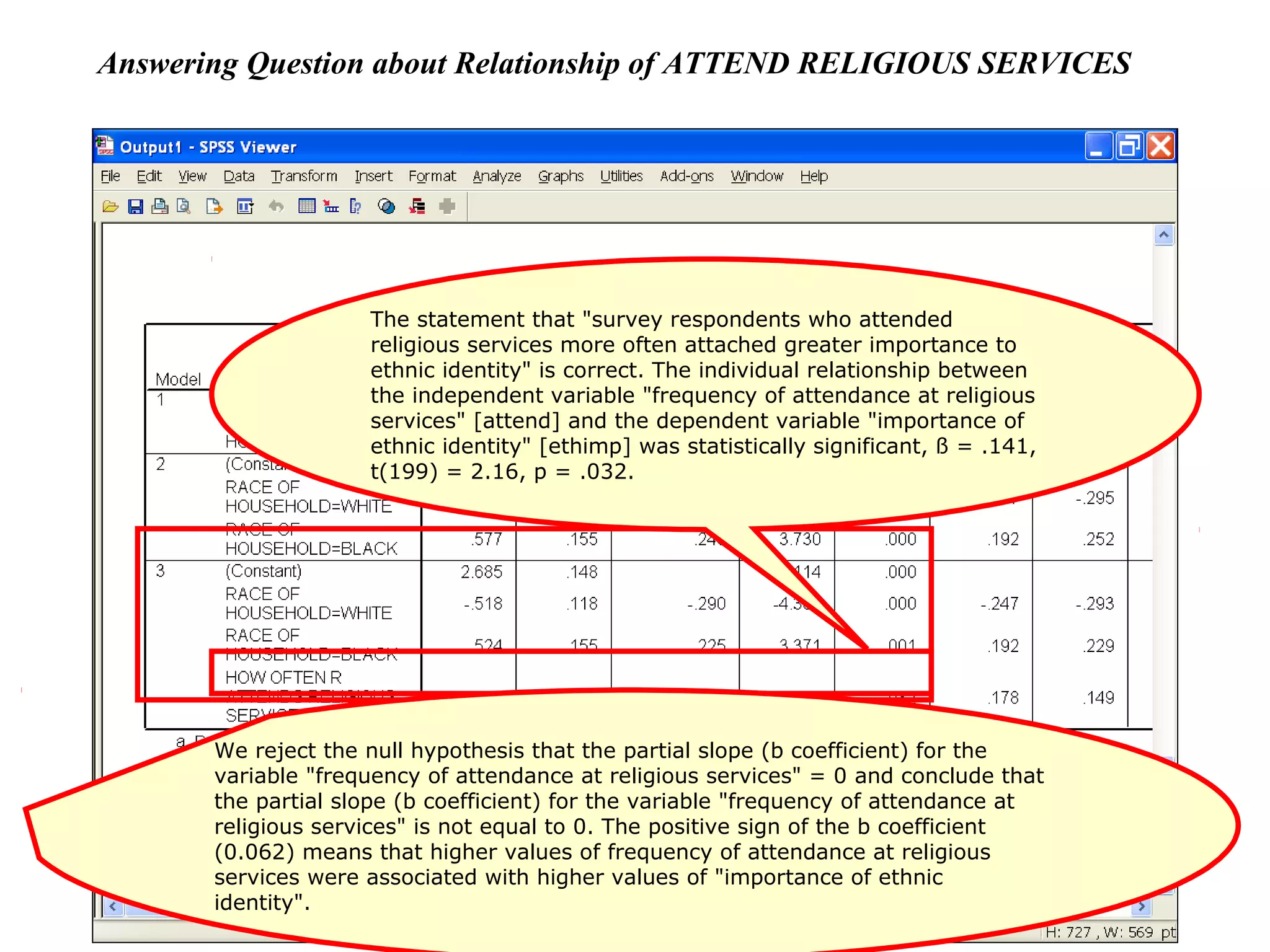Click the Variables info question-mark icon
Screen dimensions: 1270x952
click(x=355, y=206)
